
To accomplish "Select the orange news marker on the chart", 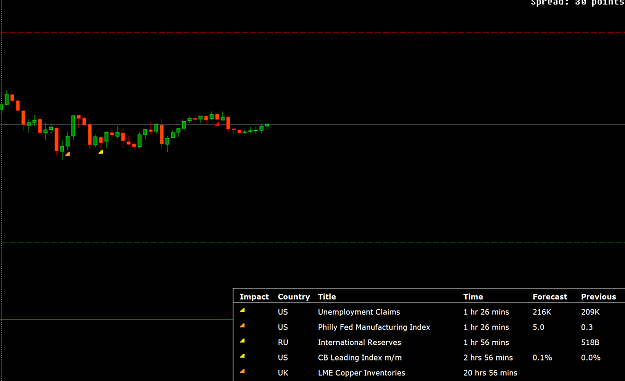I will pyautogui.click(x=67, y=154).
